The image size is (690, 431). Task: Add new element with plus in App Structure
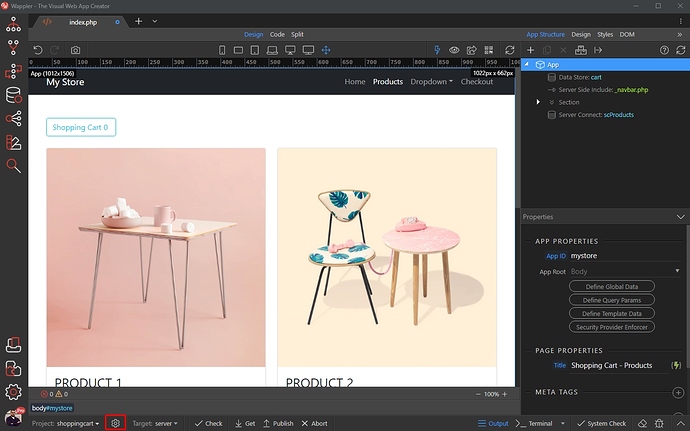530,50
